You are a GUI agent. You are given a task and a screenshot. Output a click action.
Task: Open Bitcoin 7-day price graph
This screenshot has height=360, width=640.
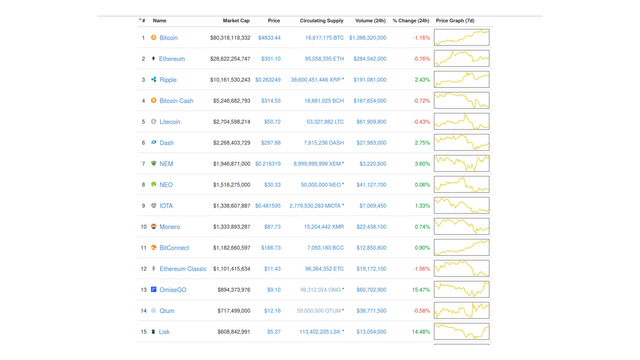[462, 37]
